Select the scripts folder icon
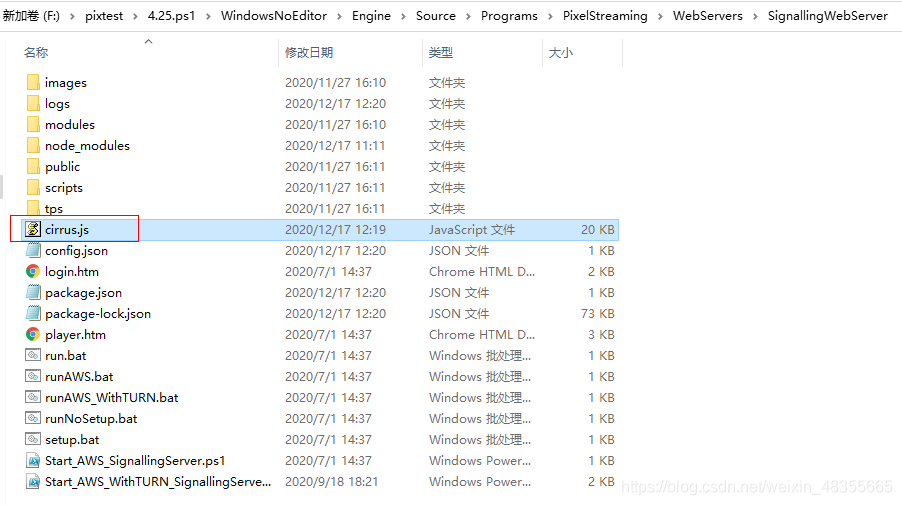The height and width of the screenshot is (505, 902). (33, 188)
